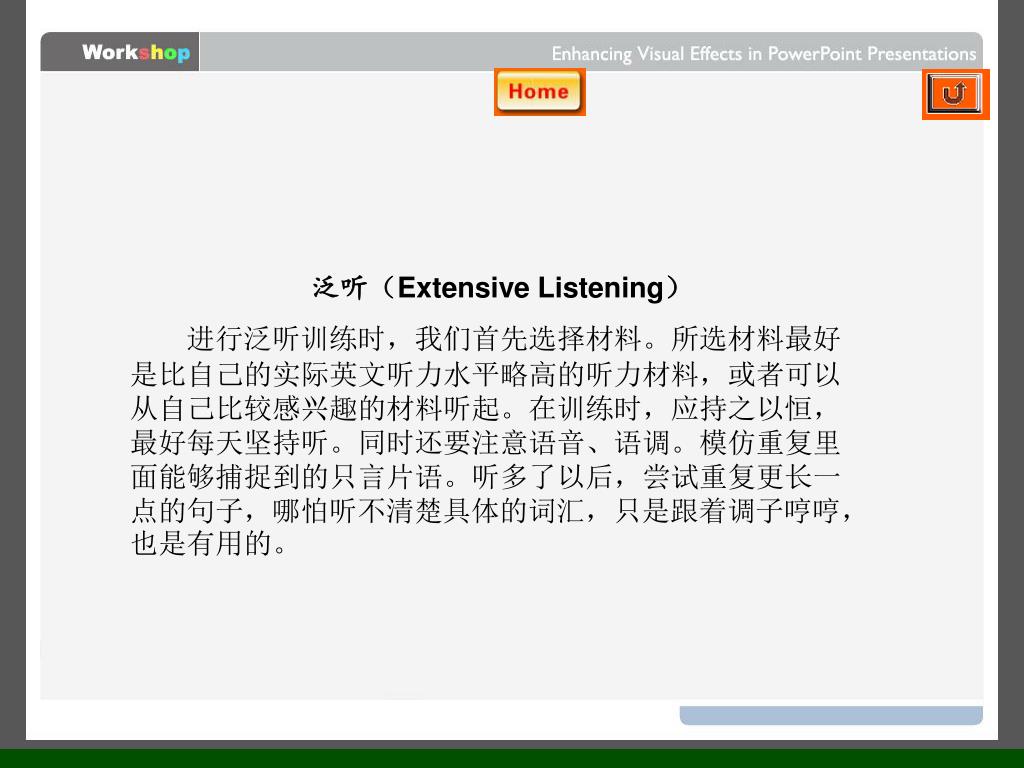The height and width of the screenshot is (768, 1024).
Task: Click the Workshop logo label
Action: click(136, 52)
